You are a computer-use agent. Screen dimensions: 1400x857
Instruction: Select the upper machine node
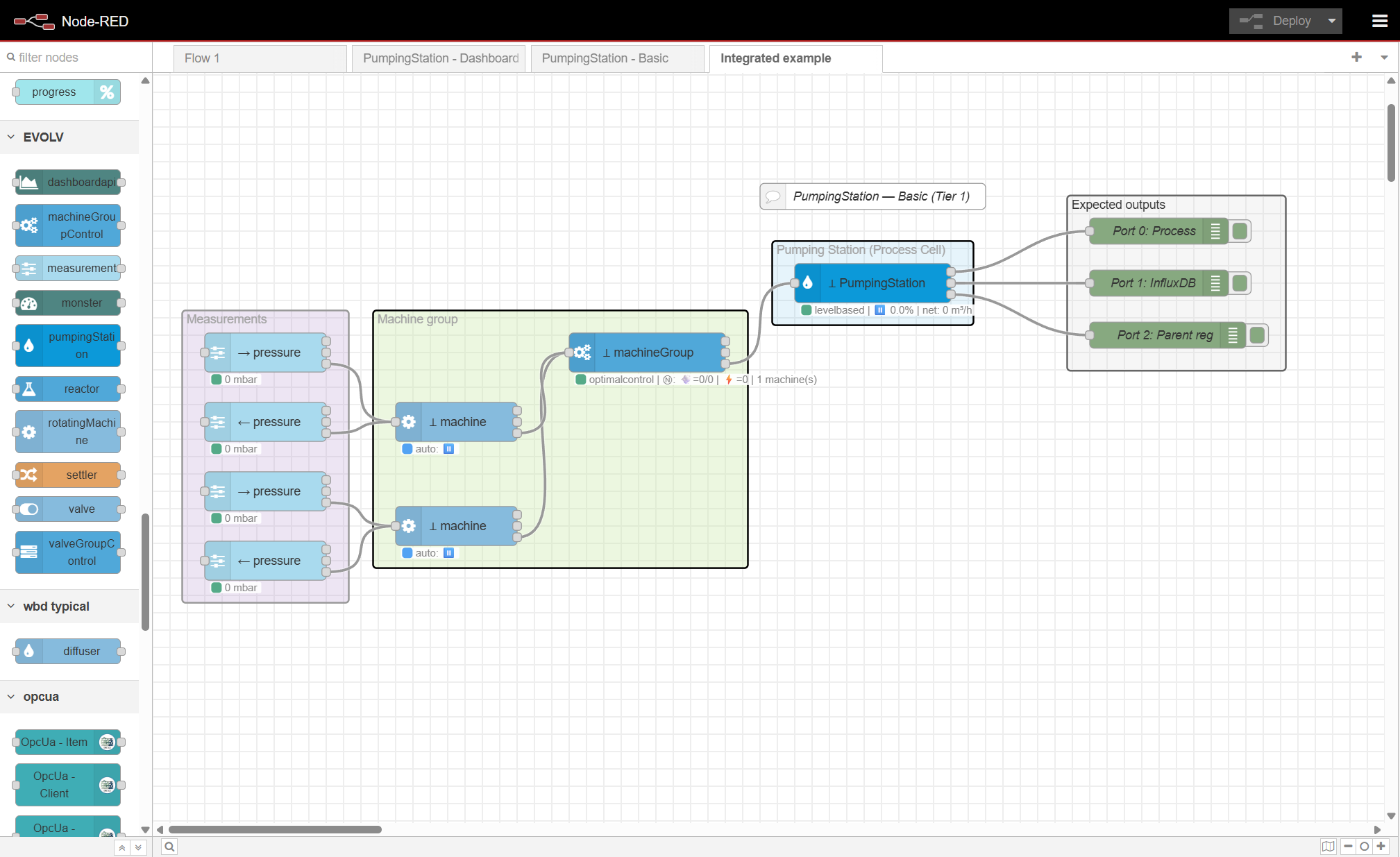coord(456,422)
